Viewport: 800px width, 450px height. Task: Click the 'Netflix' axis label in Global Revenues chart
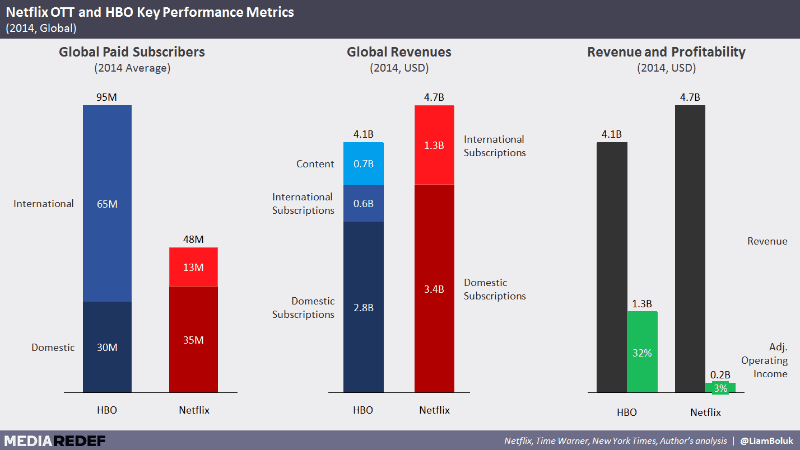(x=434, y=410)
